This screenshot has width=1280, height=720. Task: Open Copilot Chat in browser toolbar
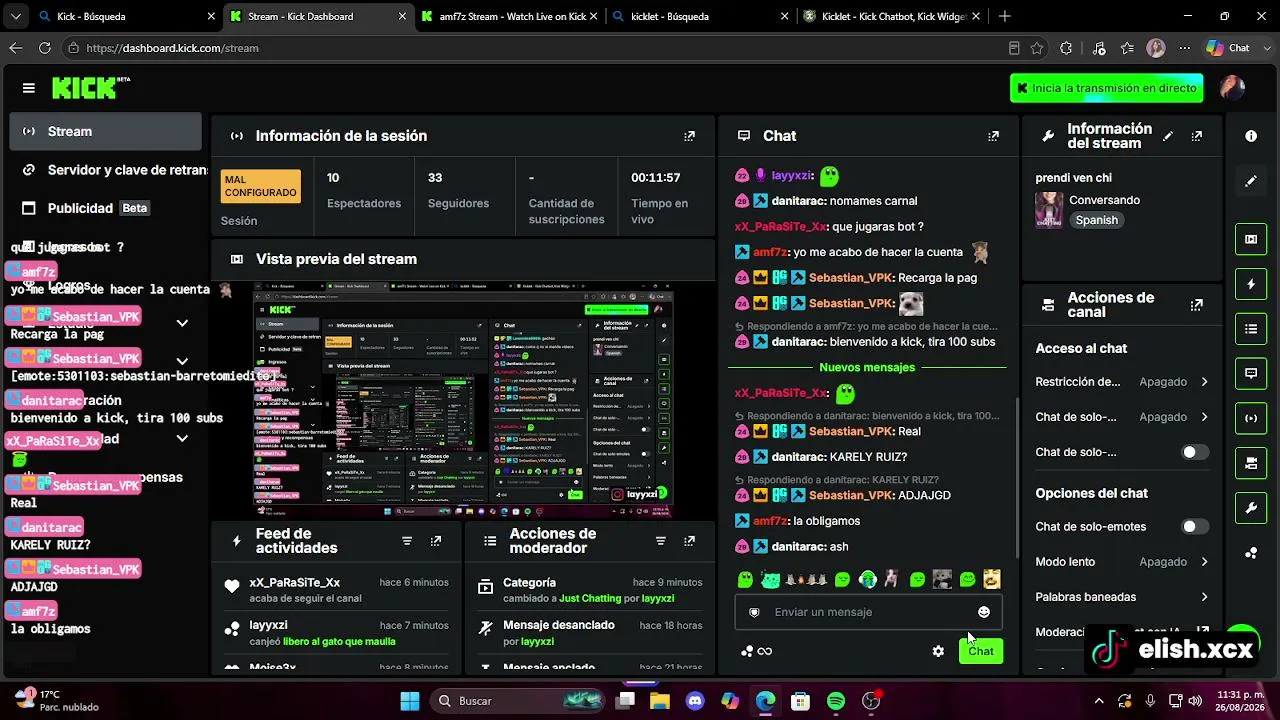tap(1228, 48)
